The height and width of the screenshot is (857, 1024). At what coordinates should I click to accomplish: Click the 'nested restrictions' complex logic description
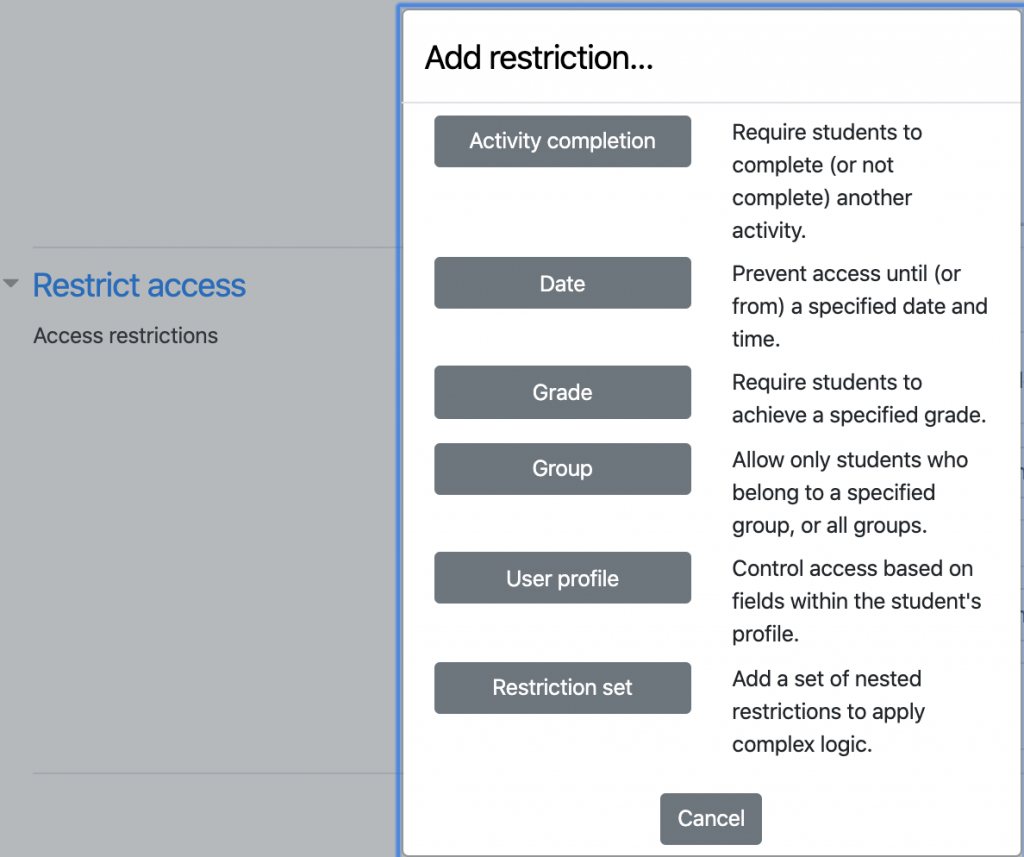(828, 711)
